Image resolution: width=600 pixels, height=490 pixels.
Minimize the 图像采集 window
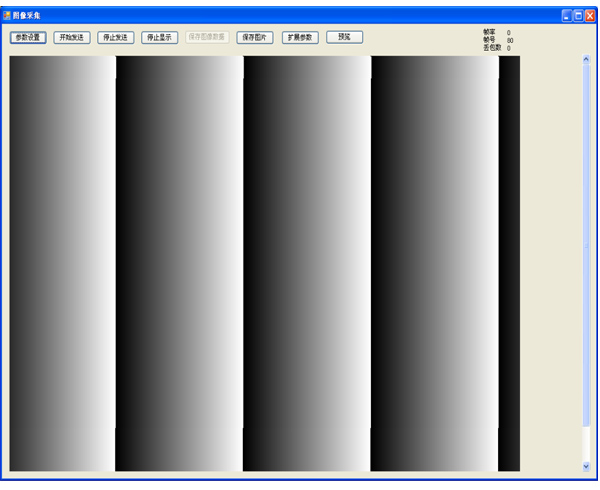(566, 16)
